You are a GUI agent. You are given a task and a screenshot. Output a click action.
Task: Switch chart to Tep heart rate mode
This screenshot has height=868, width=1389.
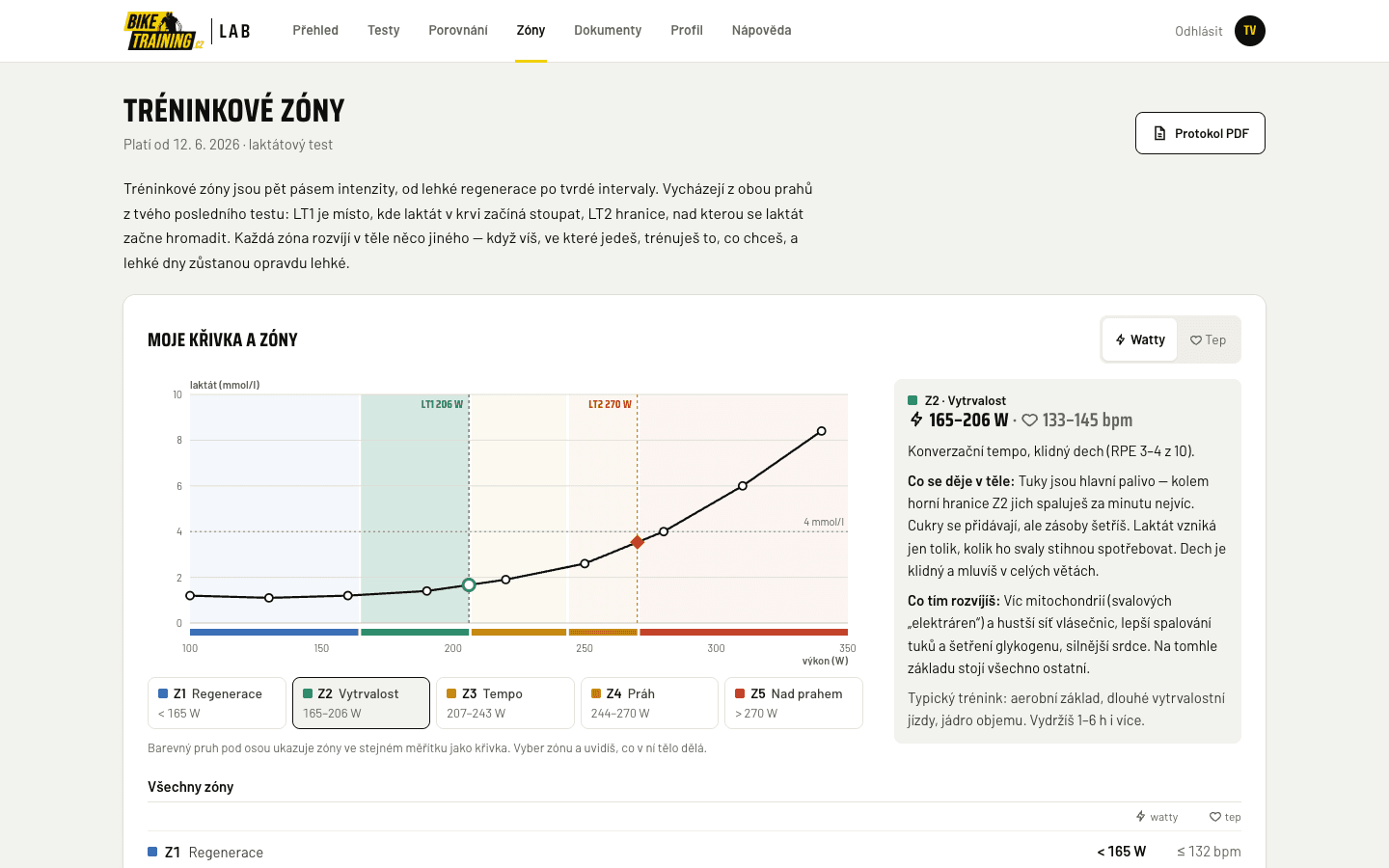pos(1208,339)
